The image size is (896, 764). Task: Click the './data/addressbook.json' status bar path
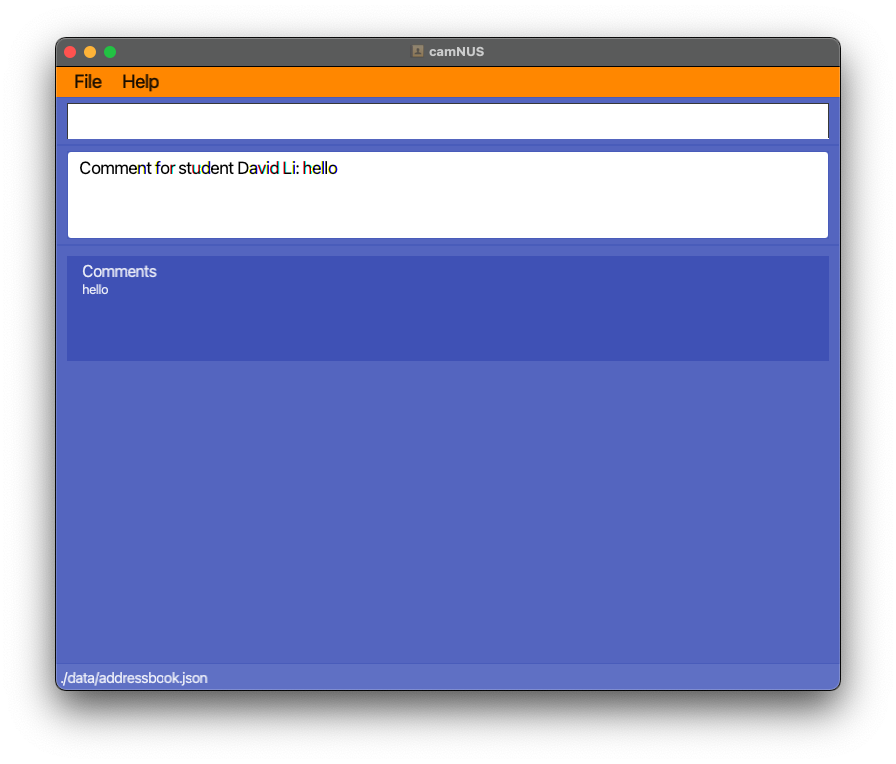pyautogui.click(x=134, y=678)
